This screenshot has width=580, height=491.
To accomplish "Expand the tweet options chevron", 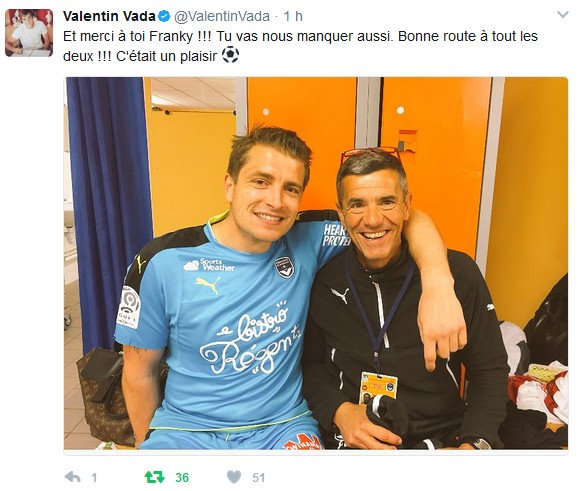I will pos(563,15).
